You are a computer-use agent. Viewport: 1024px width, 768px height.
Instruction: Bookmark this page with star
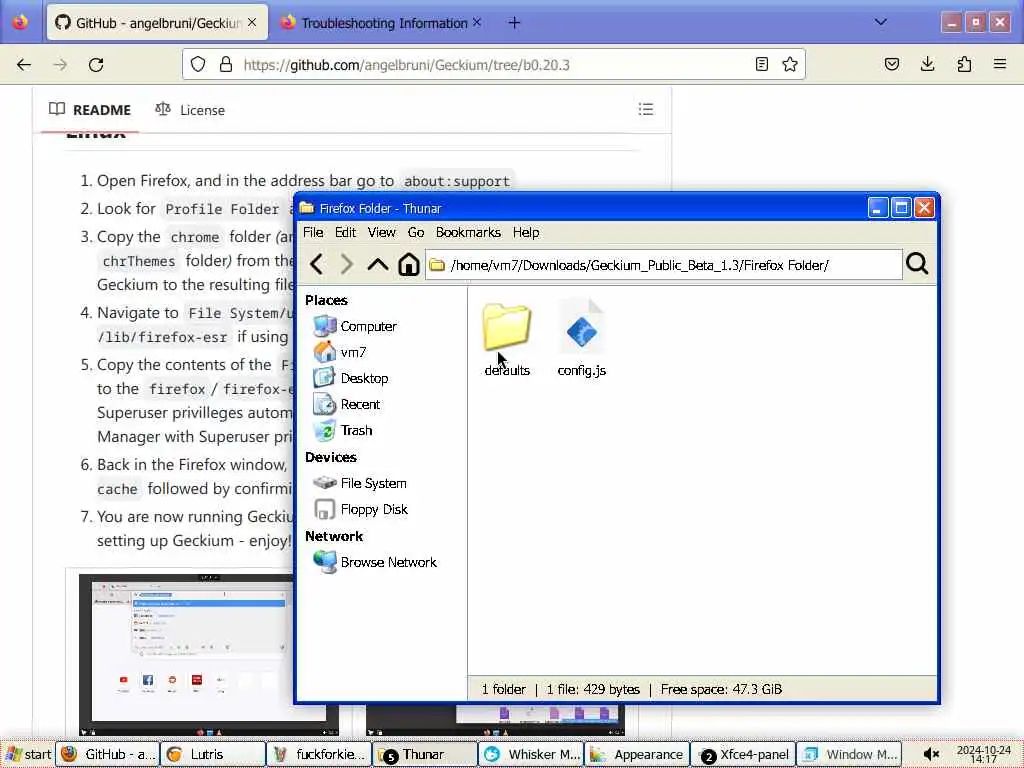790,64
